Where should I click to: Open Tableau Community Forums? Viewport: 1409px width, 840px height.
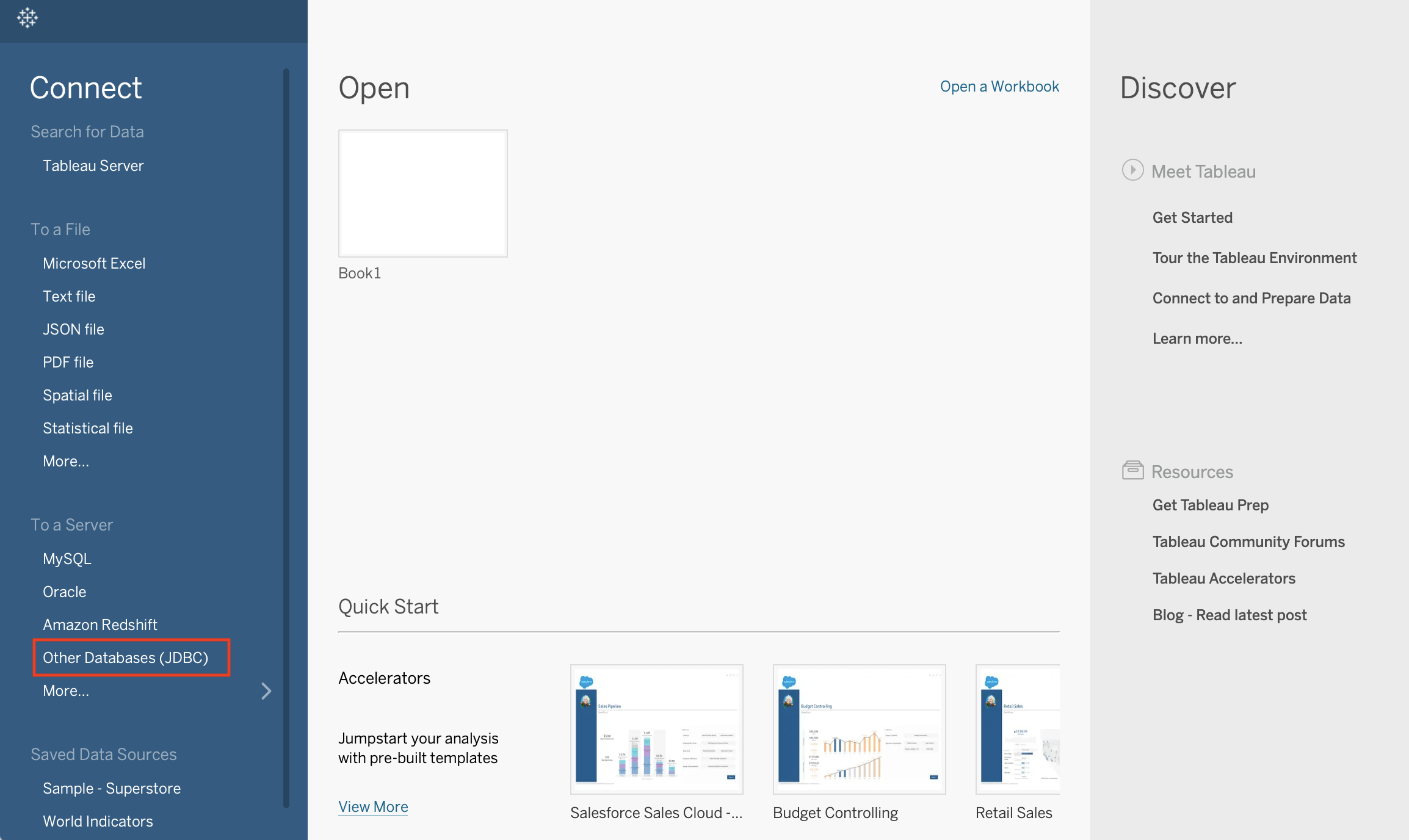pos(1248,541)
